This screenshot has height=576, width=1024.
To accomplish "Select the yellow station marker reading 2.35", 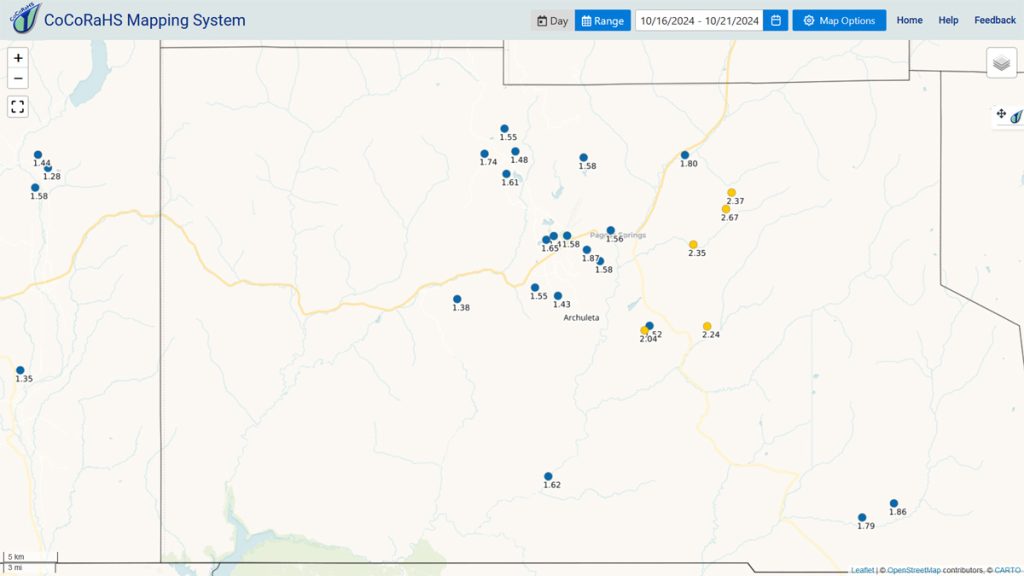I will (x=693, y=245).
